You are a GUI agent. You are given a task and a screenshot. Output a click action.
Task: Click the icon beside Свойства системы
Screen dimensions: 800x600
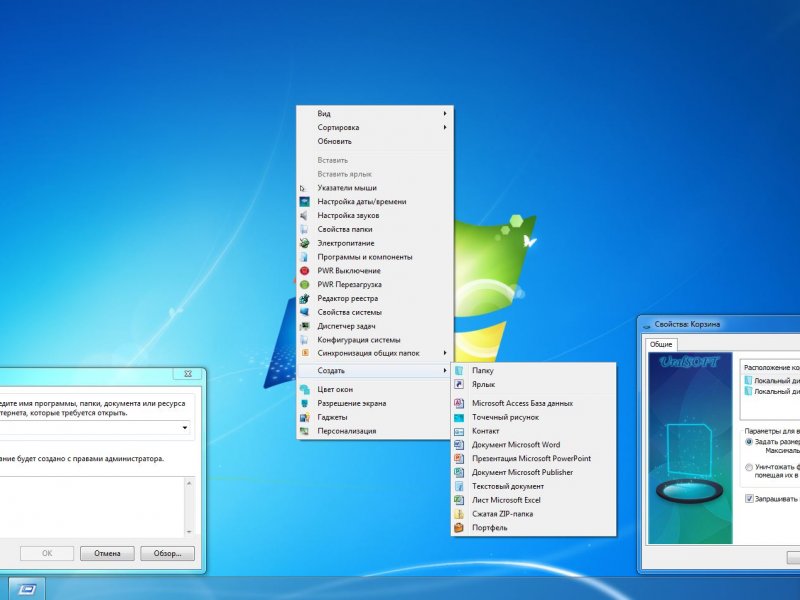coord(304,312)
